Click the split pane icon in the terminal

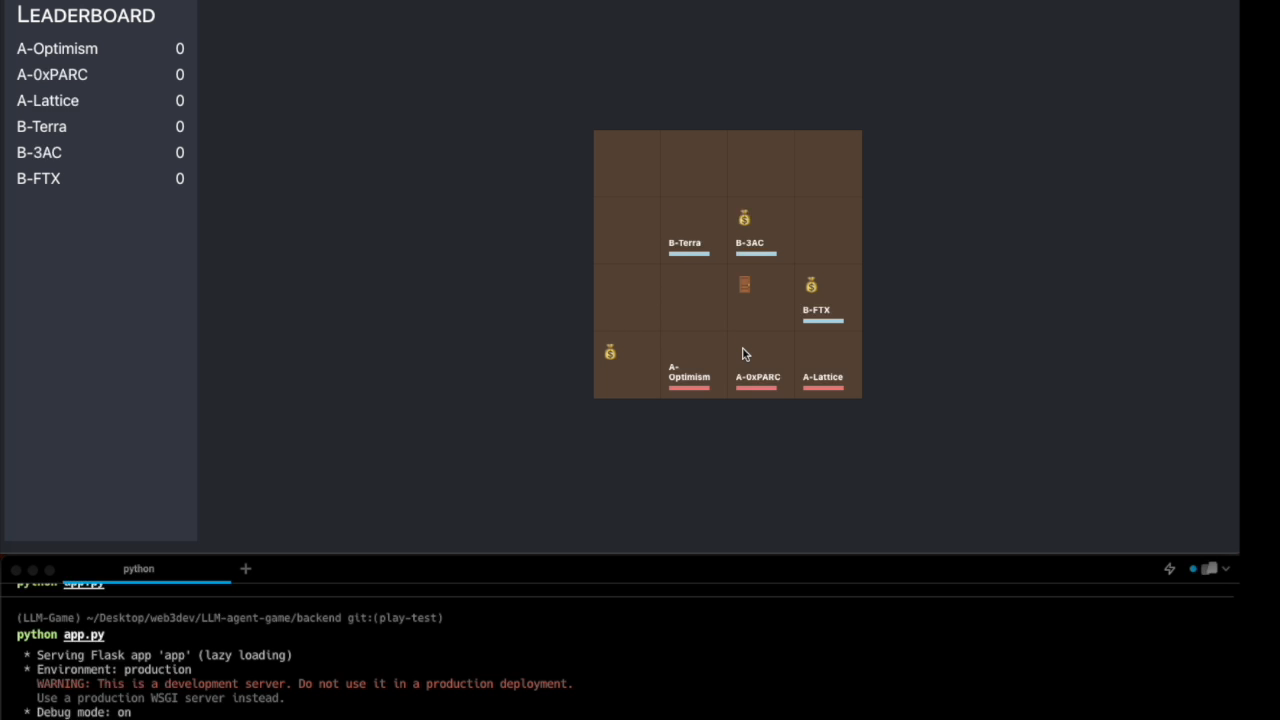click(x=1209, y=569)
